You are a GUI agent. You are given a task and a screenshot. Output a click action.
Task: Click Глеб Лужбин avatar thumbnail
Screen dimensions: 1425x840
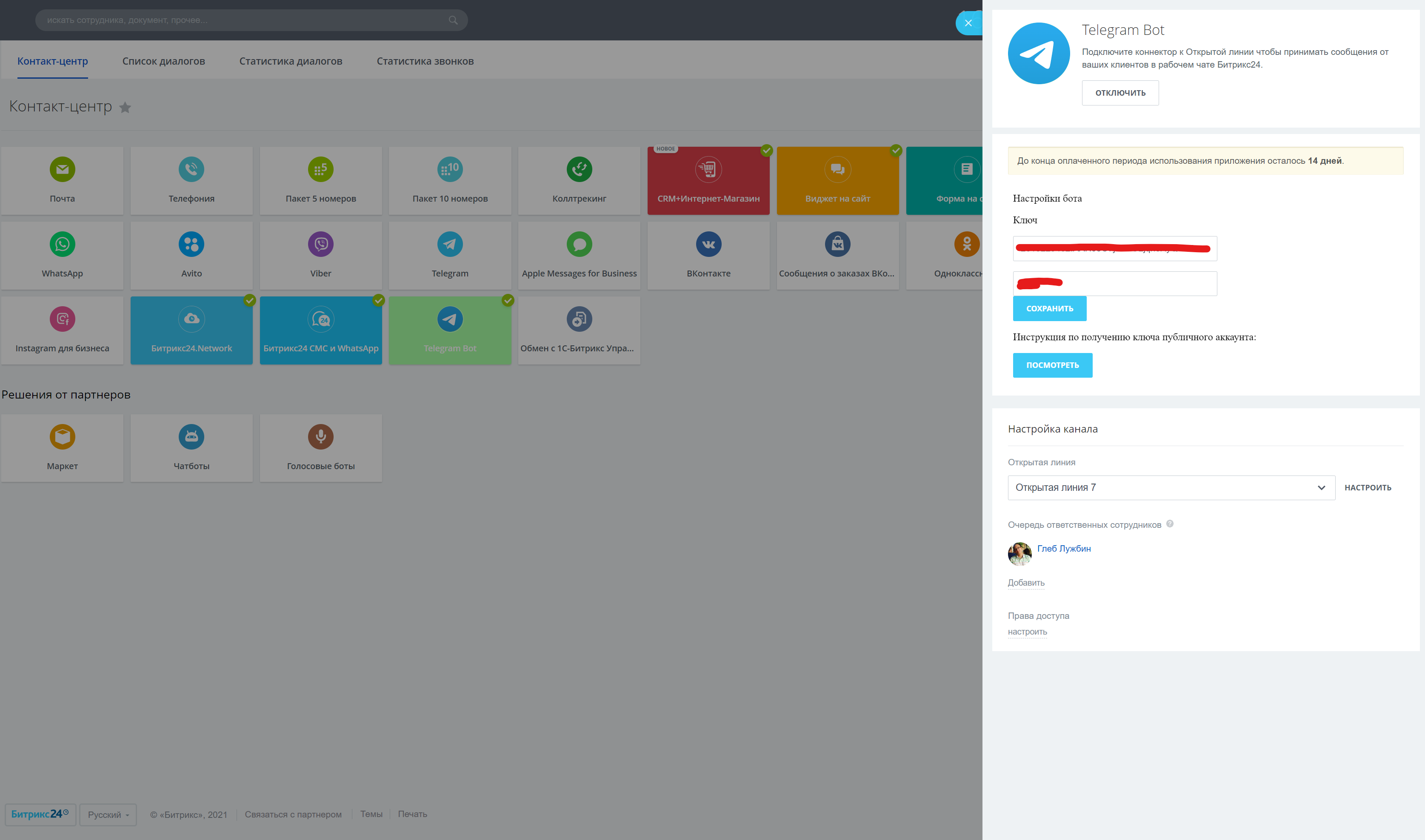[1019, 554]
